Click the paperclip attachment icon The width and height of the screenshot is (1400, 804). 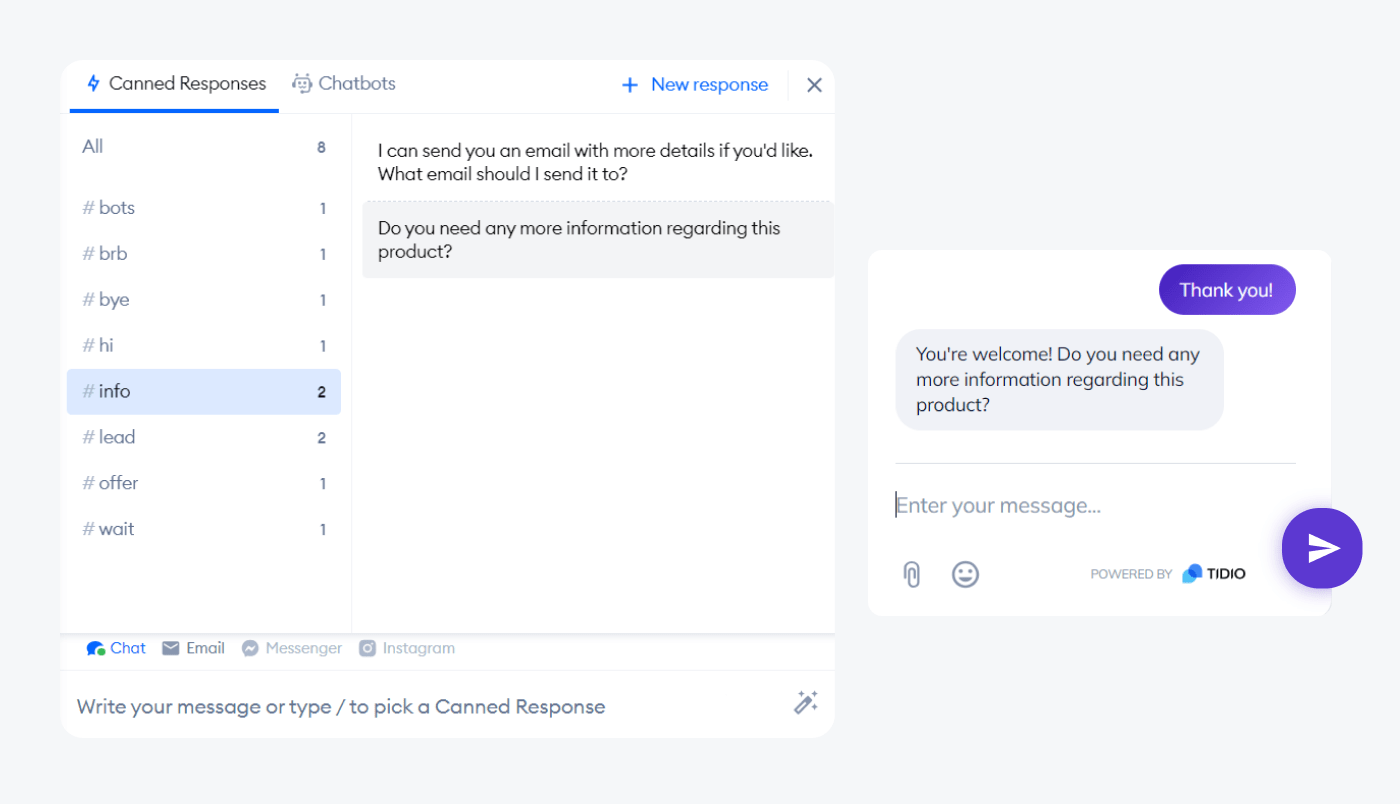pos(911,574)
